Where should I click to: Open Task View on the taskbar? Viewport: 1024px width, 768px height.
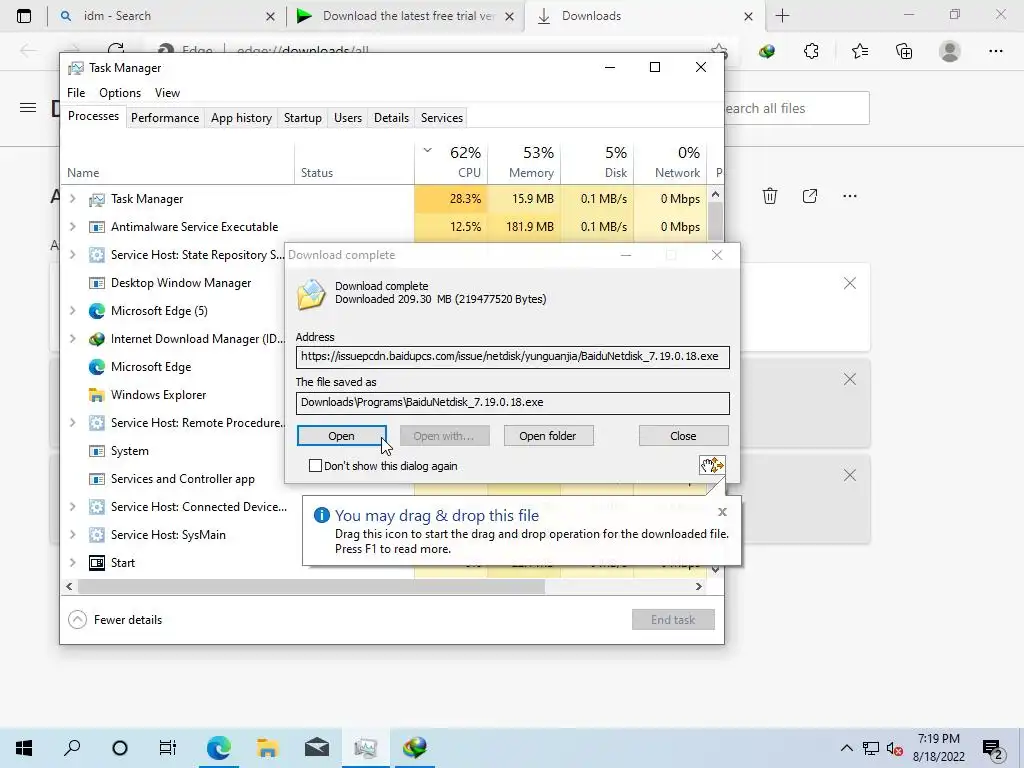coord(168,748)
